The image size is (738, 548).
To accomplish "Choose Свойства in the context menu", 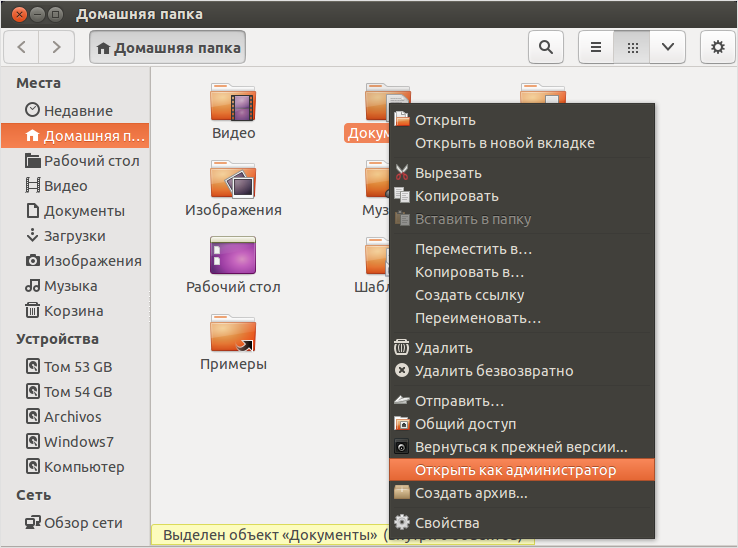I will coord(522,523).
